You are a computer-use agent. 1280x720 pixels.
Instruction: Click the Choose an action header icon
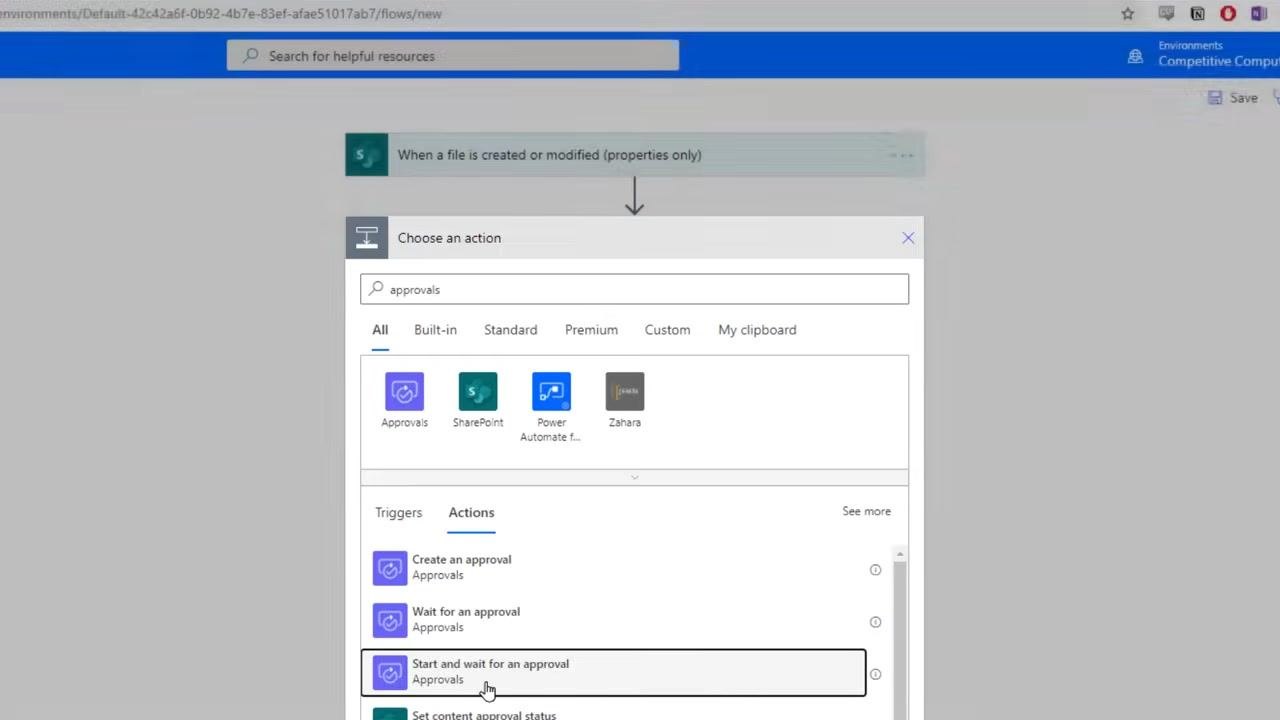[x=367, y=238]
